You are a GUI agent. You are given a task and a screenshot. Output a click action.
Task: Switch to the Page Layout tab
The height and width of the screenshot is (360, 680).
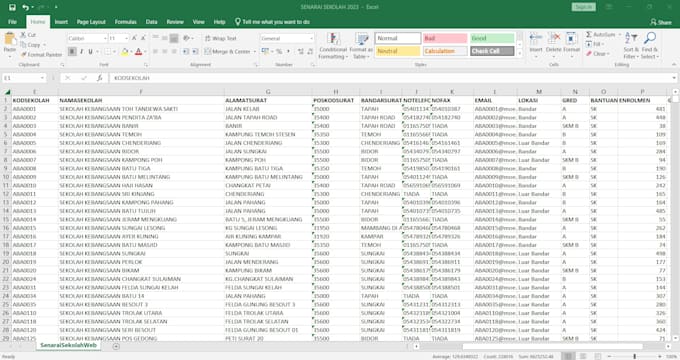(91, 22)
